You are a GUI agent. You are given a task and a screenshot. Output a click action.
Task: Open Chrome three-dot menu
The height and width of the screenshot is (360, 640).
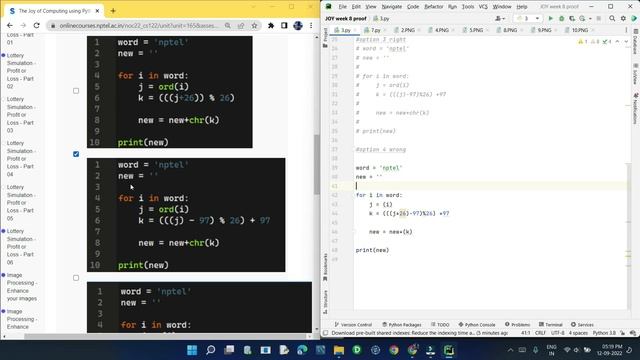[x=311, y=25]
